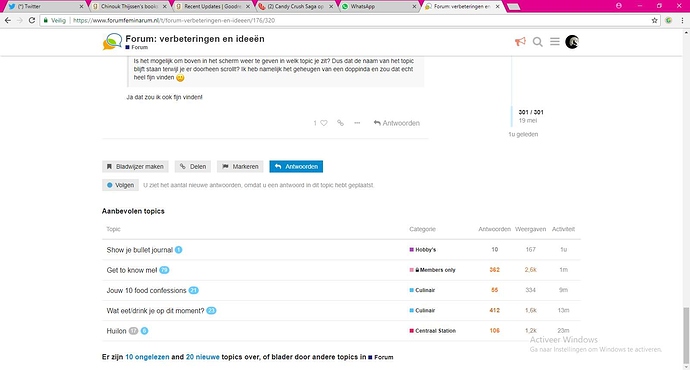Like the post with heart icon

point(324,123)
